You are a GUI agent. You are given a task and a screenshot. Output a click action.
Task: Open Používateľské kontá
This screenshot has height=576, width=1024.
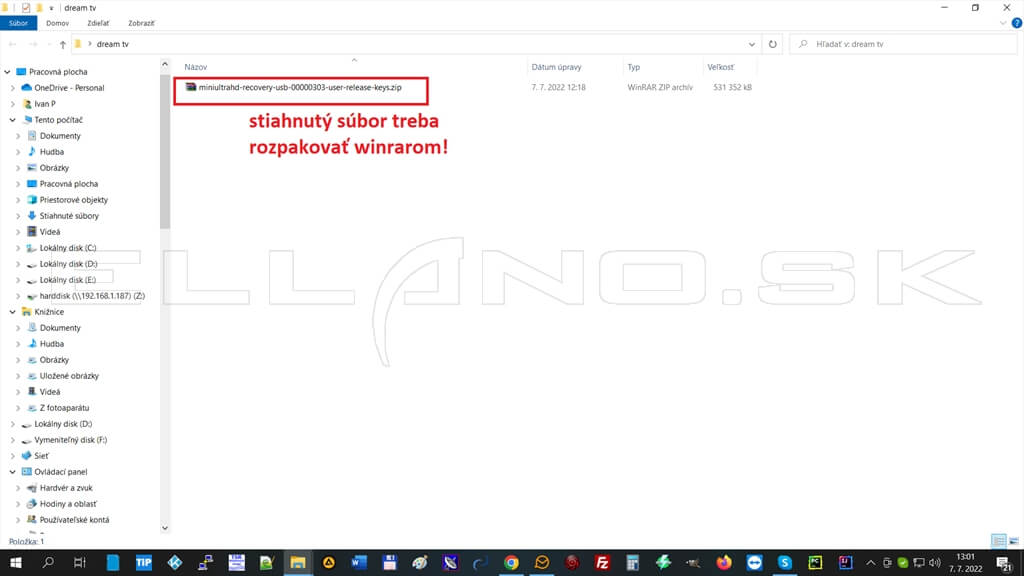point(74,520)
